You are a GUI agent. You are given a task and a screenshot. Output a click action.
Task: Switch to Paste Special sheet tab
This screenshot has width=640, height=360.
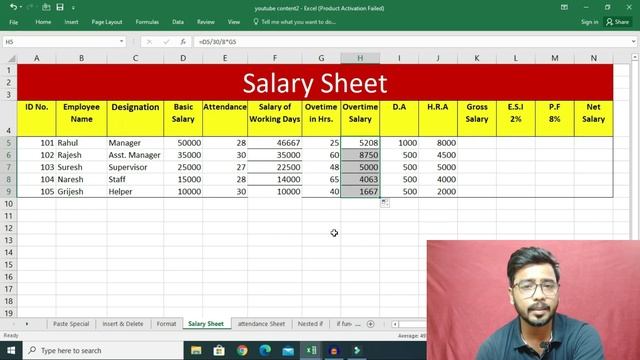71,324
